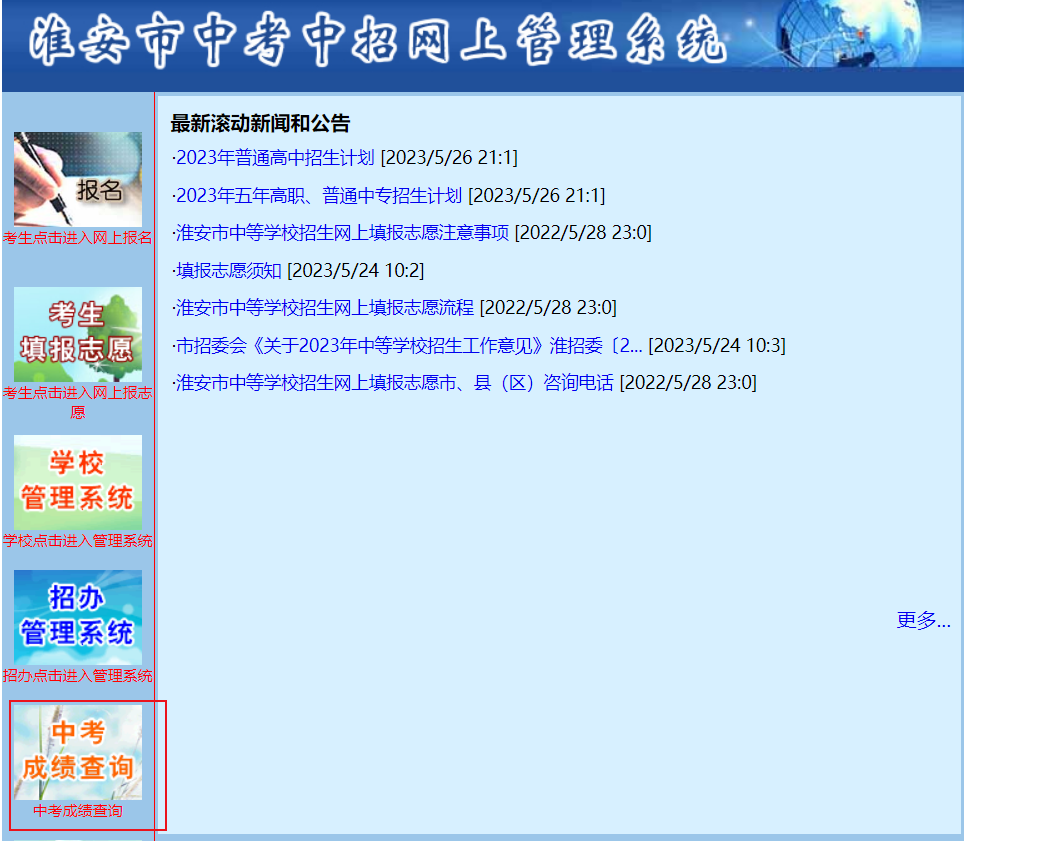Click the 学校点击进入管理系统 link
This screenshot has height=841, width=1056.
[x=78, y=541]
